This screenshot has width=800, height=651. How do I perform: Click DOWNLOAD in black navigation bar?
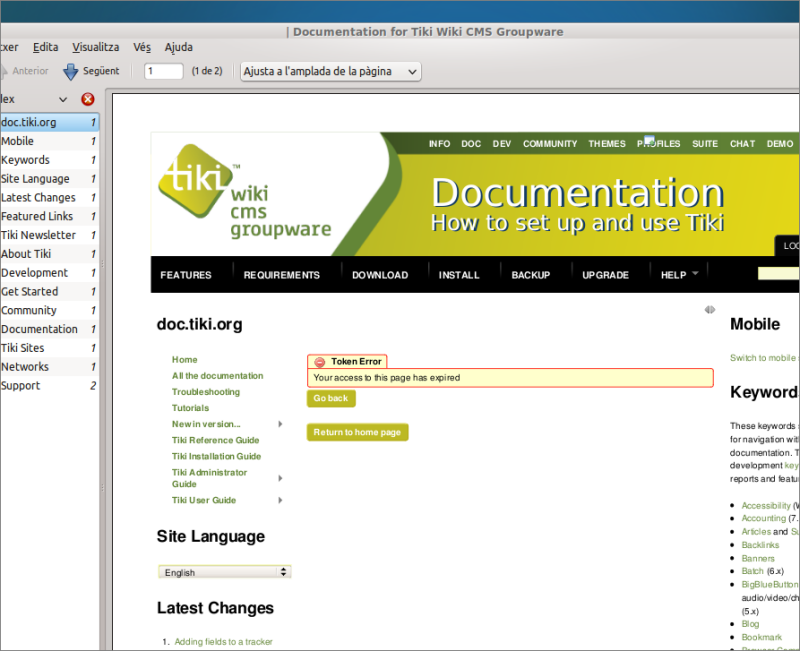380,275
